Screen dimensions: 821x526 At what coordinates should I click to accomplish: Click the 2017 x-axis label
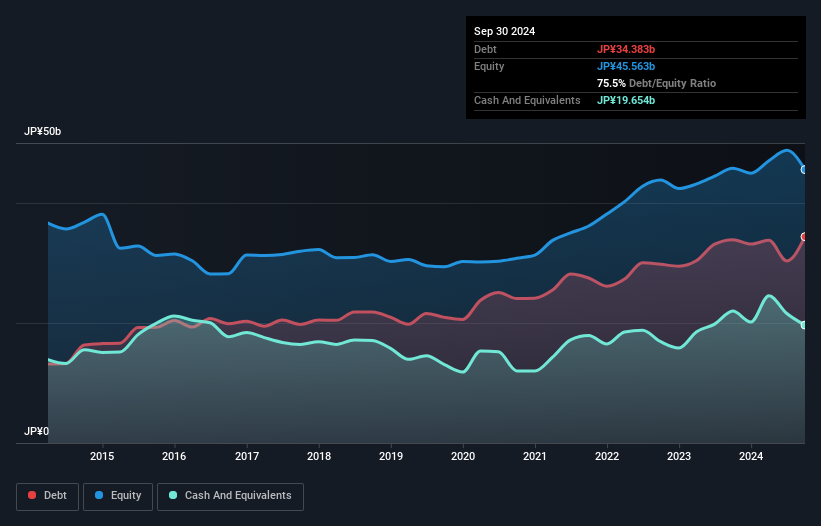(247, 456)
